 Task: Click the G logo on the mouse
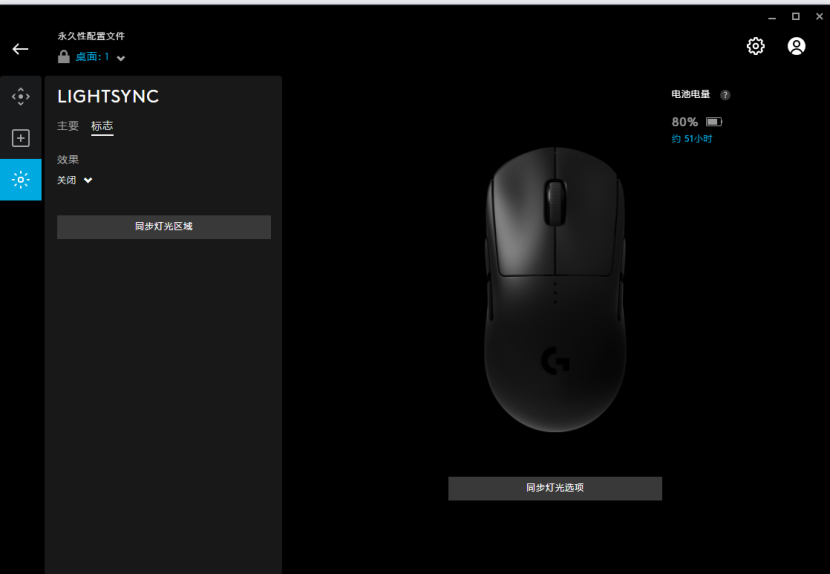pyautogui.click(x=555, y=361)
